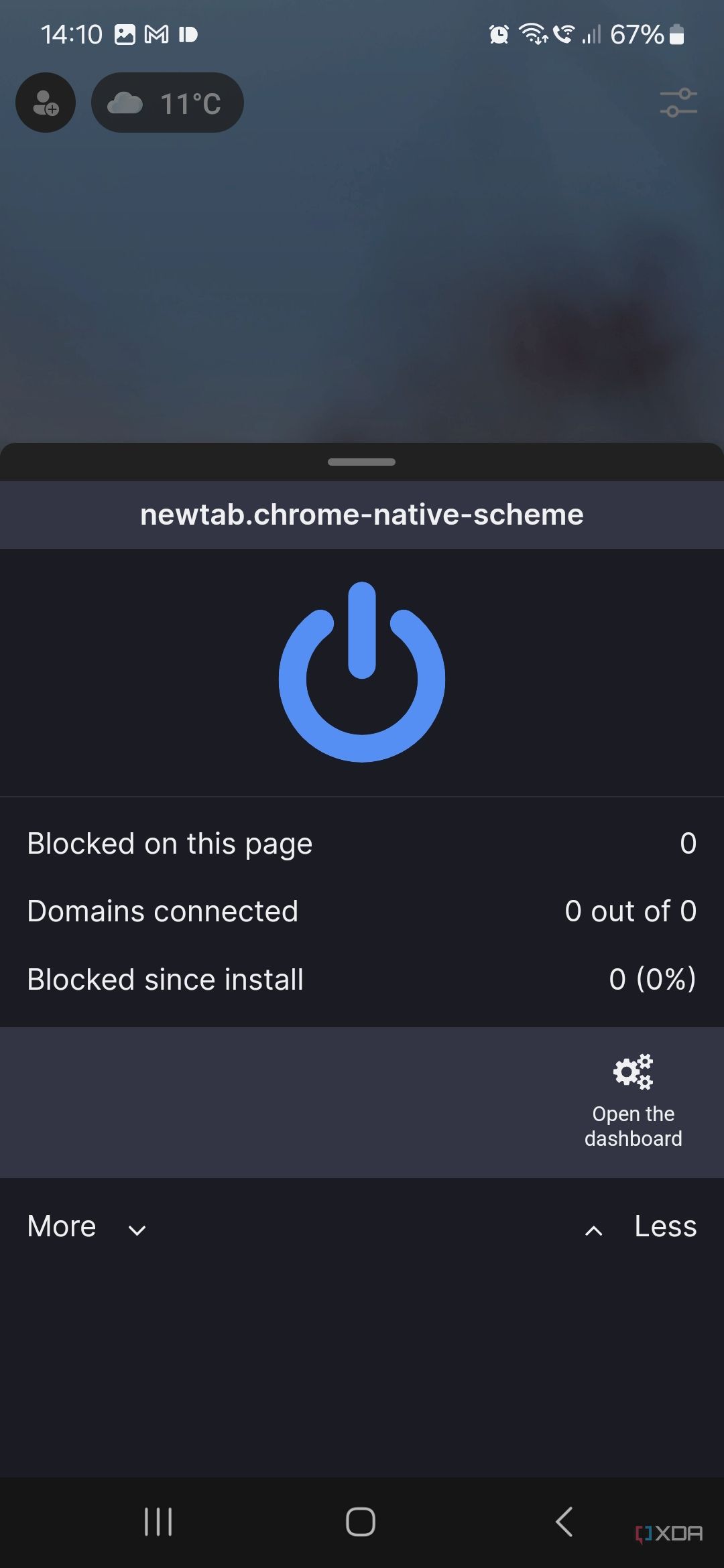Open customization with the sliders icon top-right
This screenshot has width=724, height=1568.
coord(678,102)
